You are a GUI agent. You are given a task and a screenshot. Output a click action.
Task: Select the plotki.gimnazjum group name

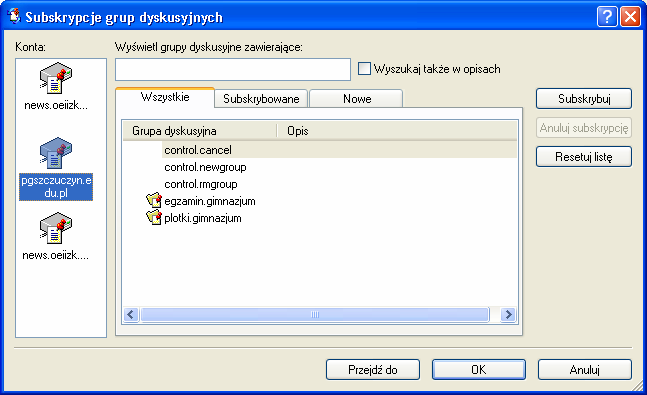coord(203,218)
